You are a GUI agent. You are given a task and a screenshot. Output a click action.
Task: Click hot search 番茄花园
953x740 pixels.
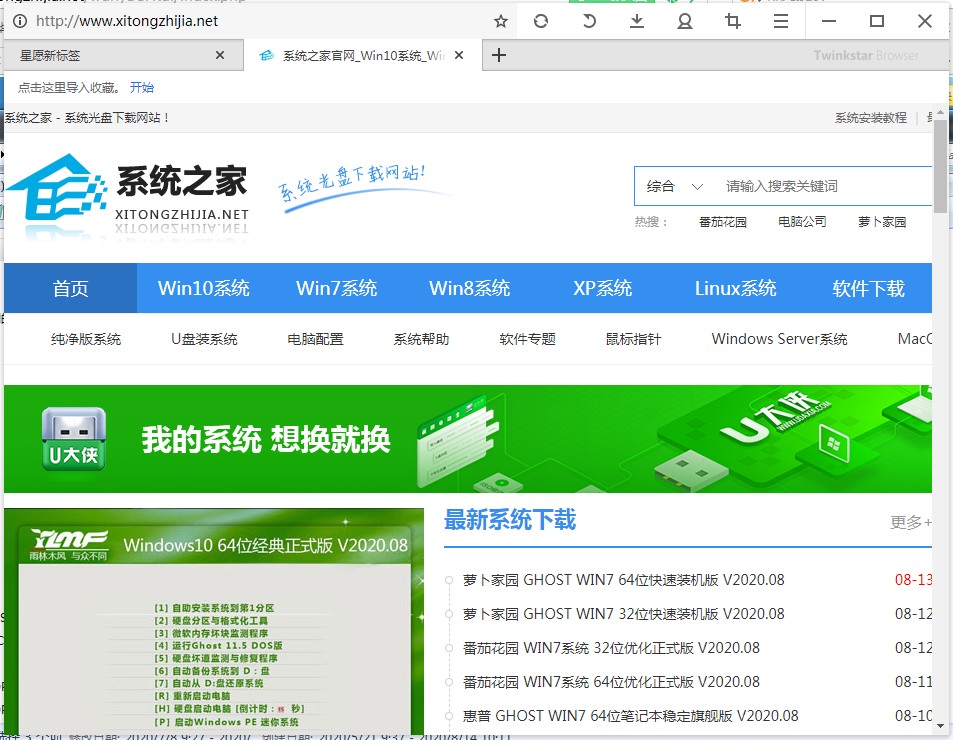(723, 222)
